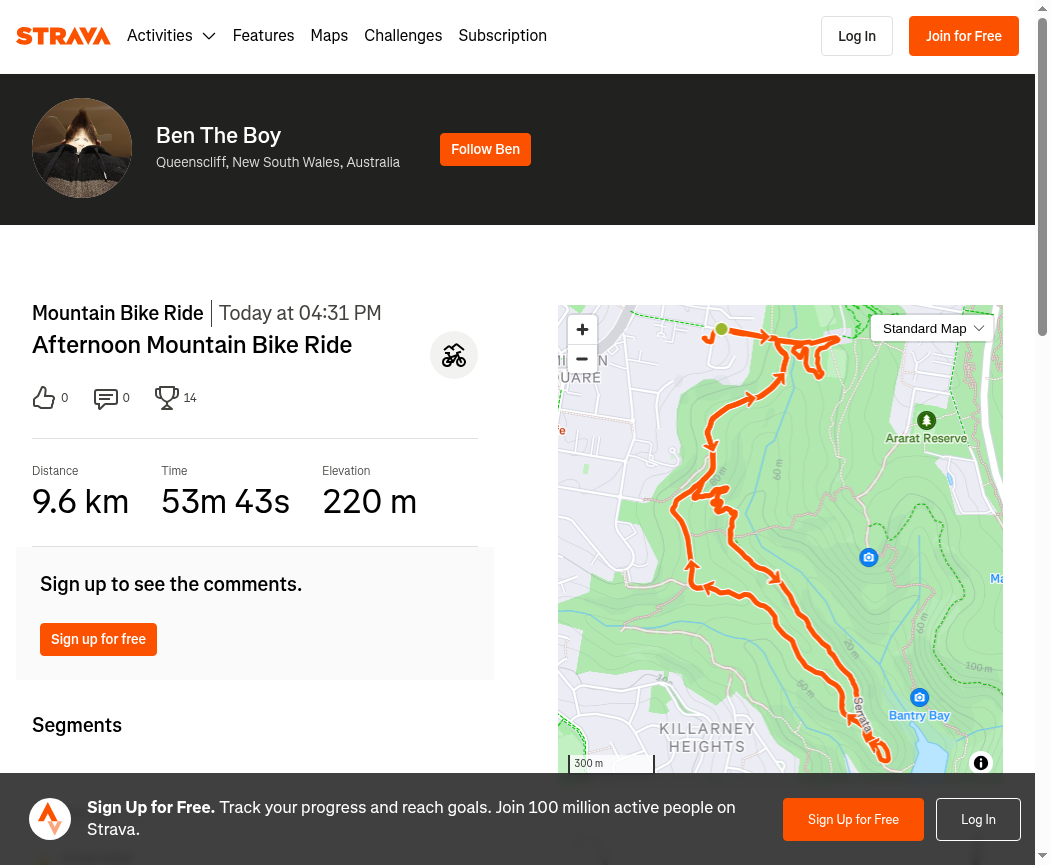This screenshot has width=1050, height=865.
Task: Click the mountain bike activity type icon
Action: tap(454, 356)
